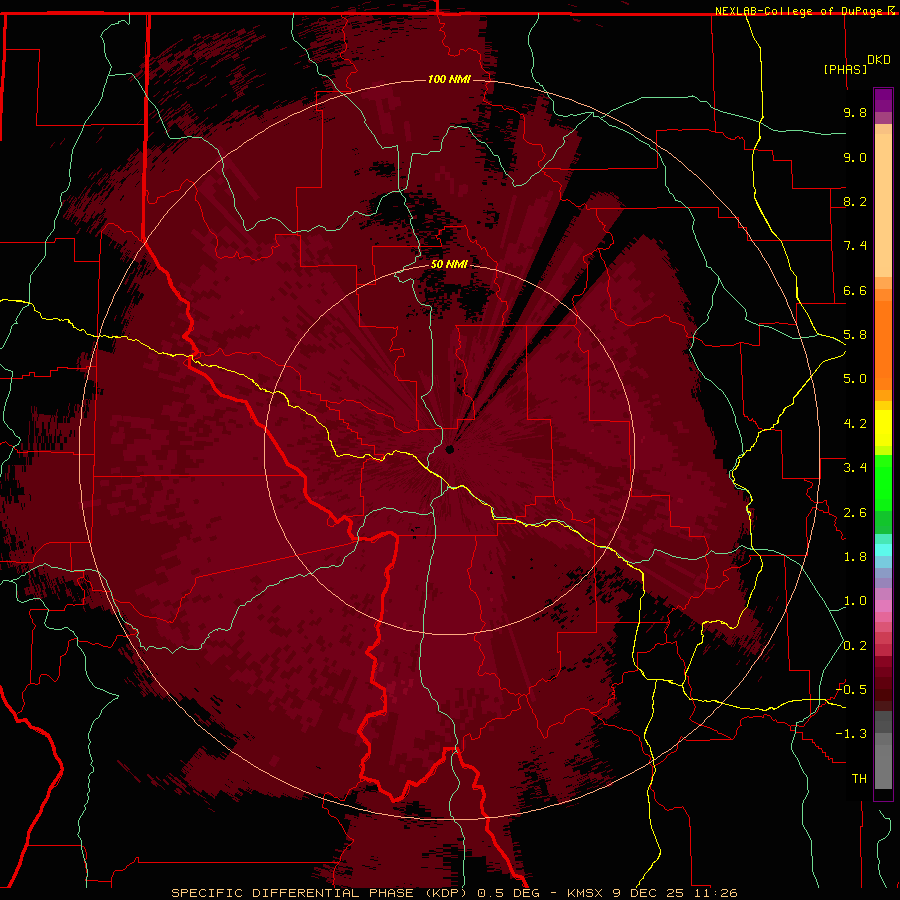Click the bright green segment of the color bar

coord(883,483)
